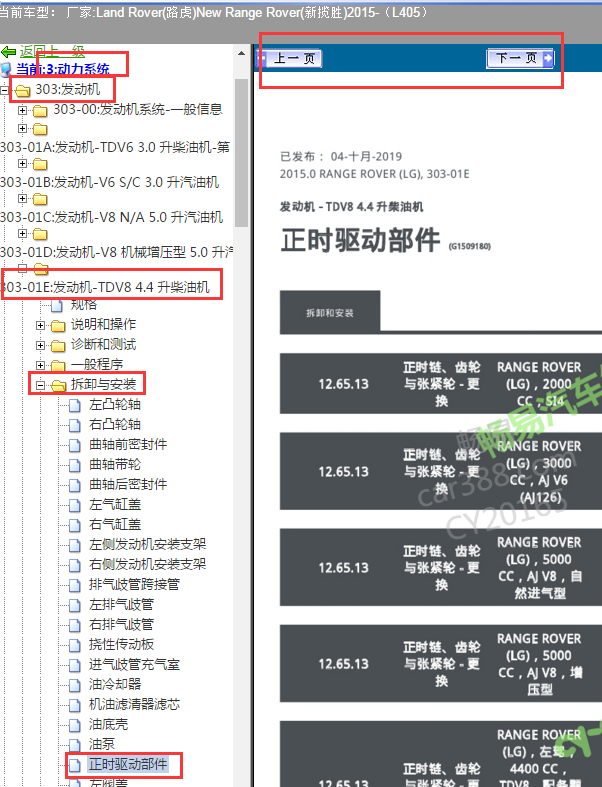Expand the 303-00:发动机系统-一般信息 node
The height and width of the screenshot is (787, 602).
22,109
